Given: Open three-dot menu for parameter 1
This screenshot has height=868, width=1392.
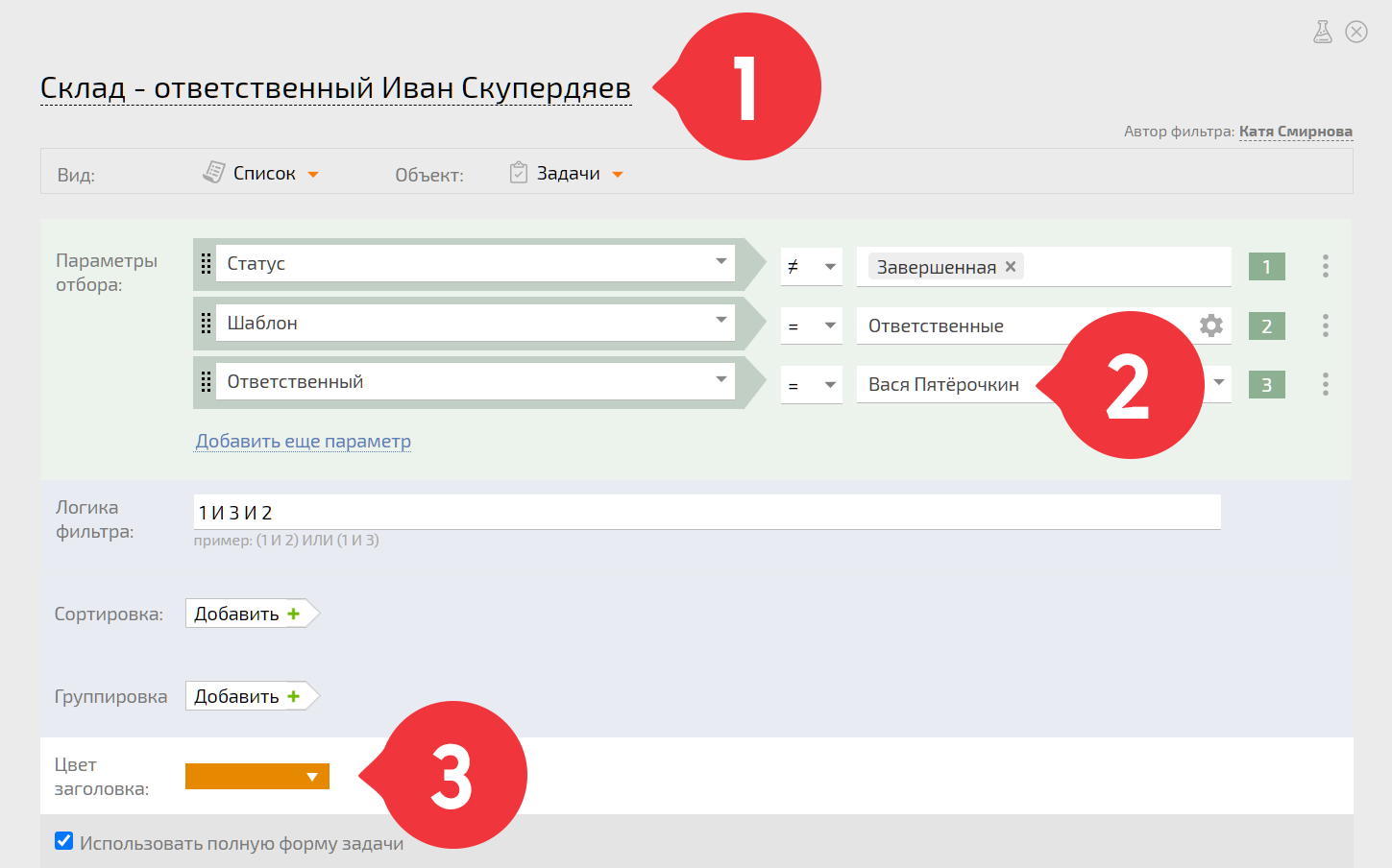Looking at the screenshot, I should (x=1326, y=266).
